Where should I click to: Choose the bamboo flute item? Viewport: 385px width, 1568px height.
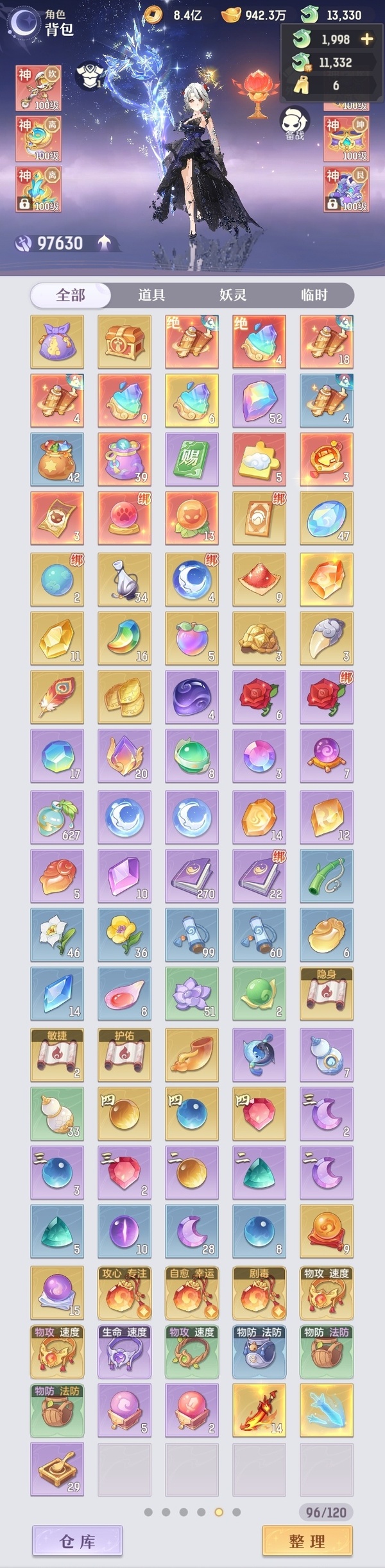(327, 876)
